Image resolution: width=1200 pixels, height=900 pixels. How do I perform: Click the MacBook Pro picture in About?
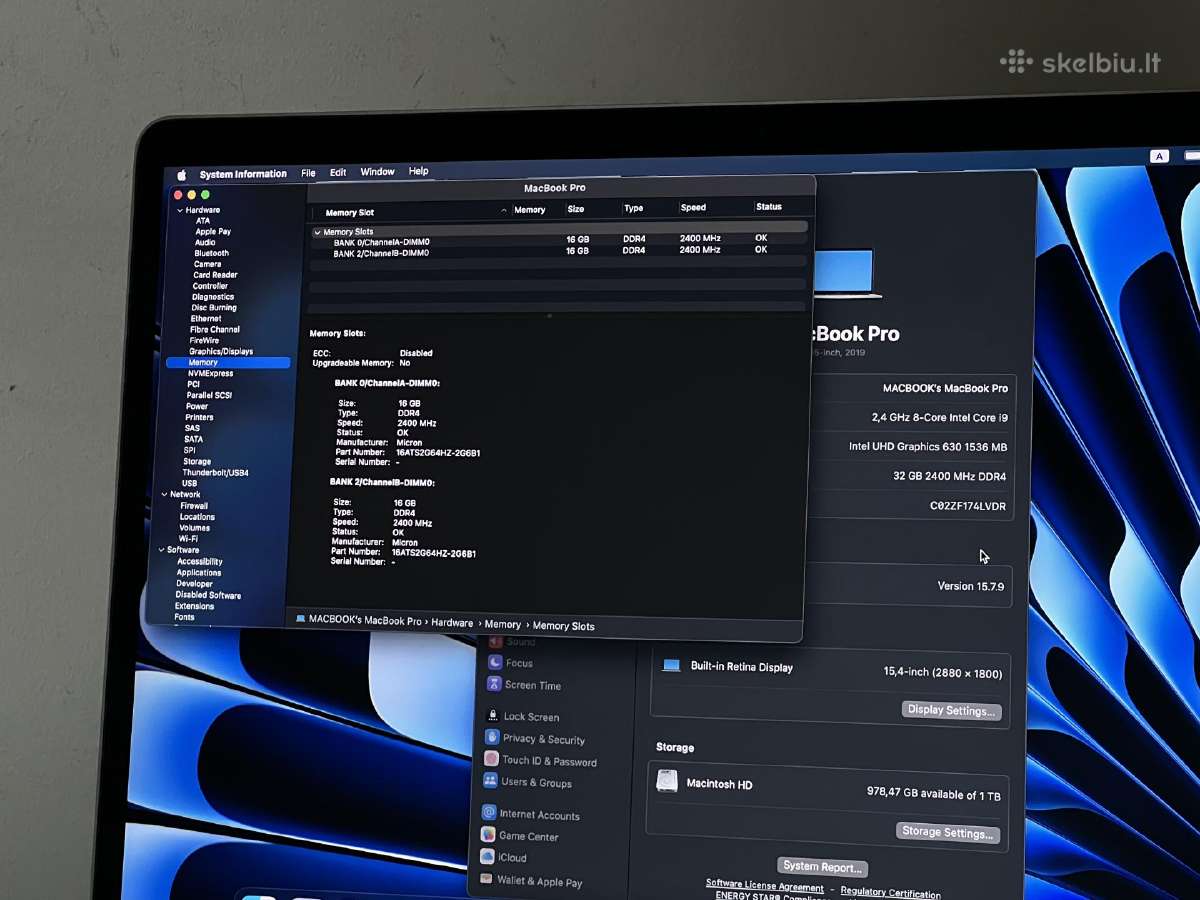coord(846,274)
